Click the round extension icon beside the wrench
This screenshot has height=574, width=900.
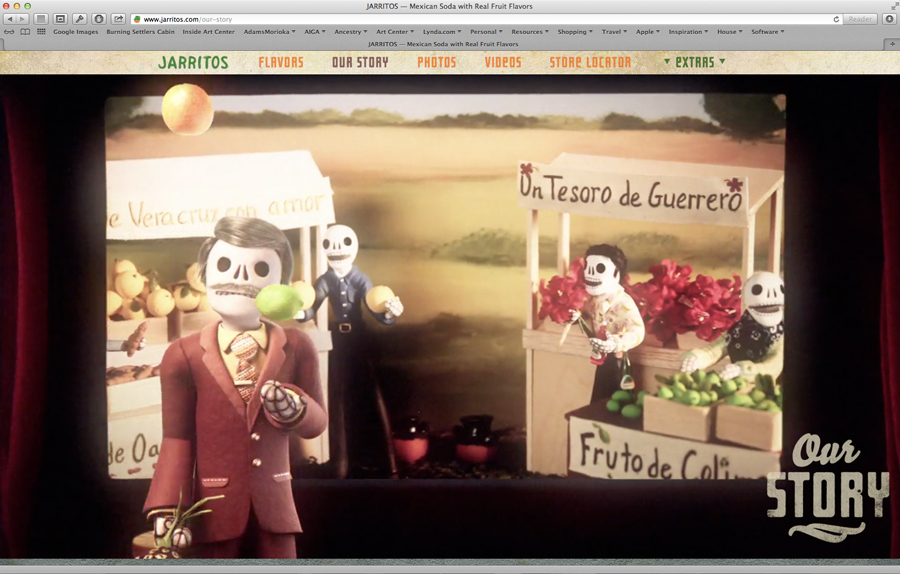99,19
